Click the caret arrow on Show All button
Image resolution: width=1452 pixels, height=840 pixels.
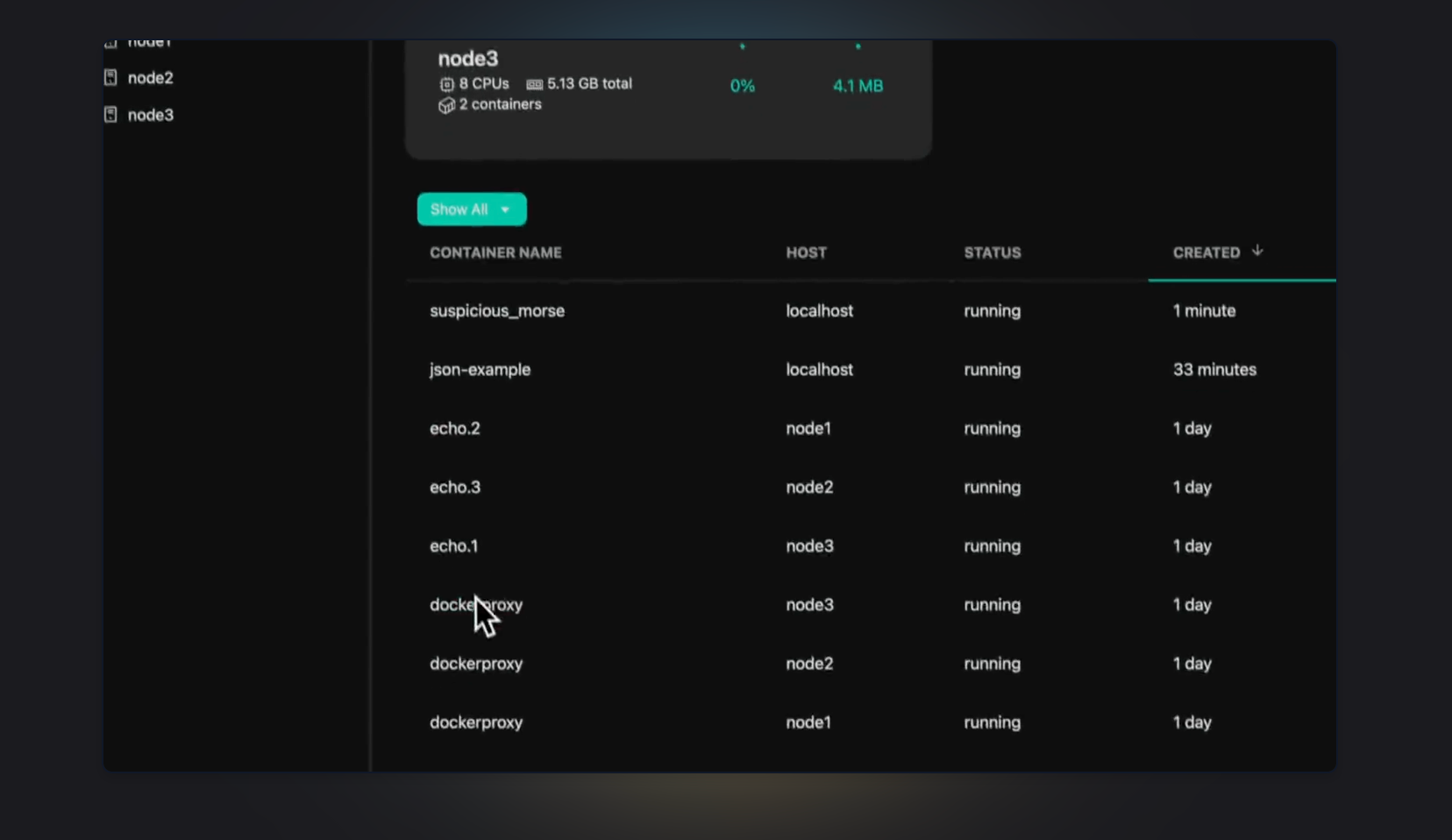(505, 210)
